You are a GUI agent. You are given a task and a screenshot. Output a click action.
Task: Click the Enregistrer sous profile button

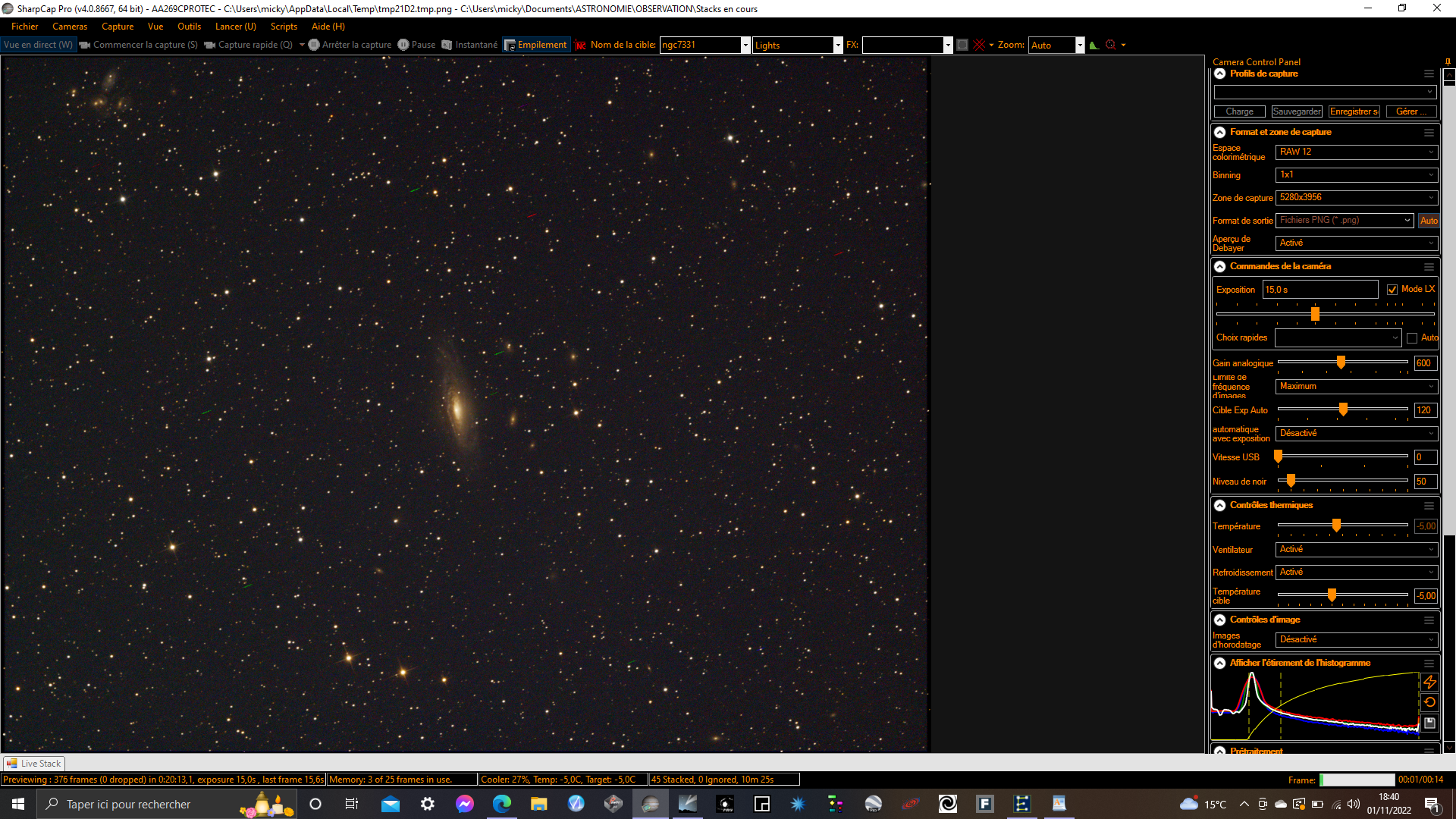1354,111
